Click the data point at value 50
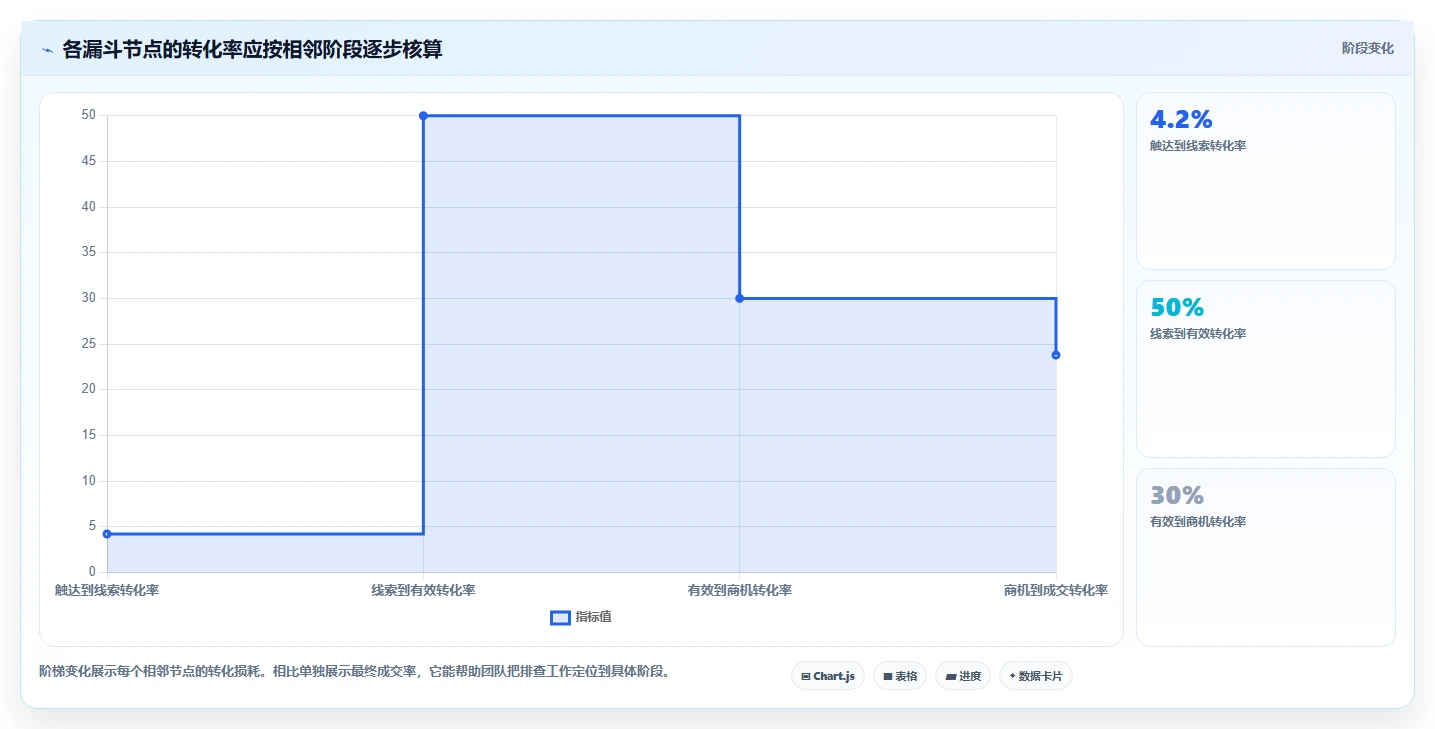This screenshot has height=729, width=1435. coord(423,116)
